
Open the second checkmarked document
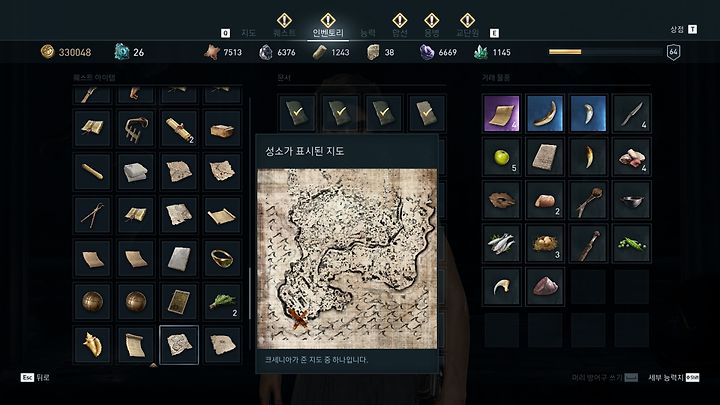340,113
